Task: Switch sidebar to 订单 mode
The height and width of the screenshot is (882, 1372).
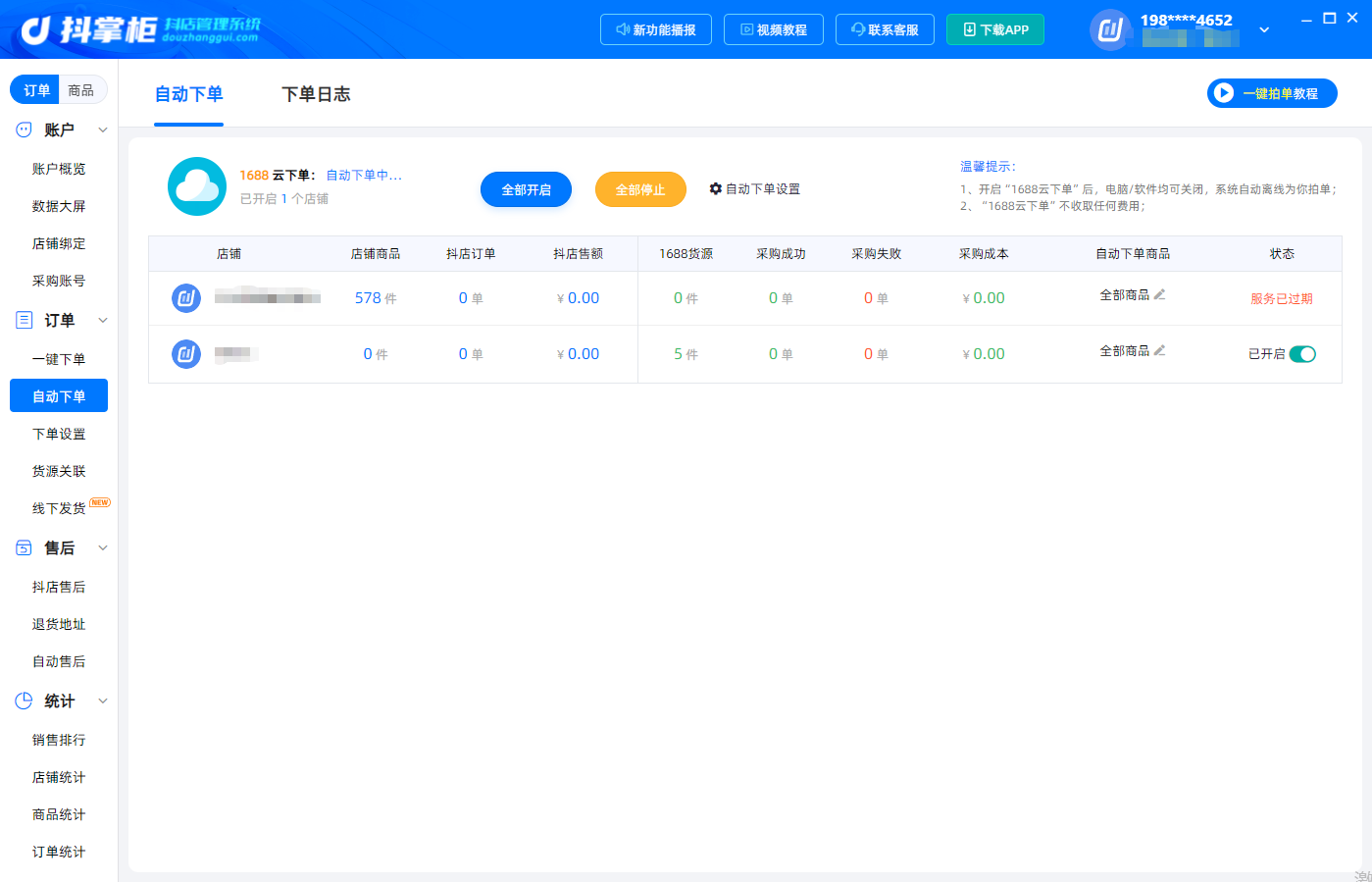Action: coord(36,90)
